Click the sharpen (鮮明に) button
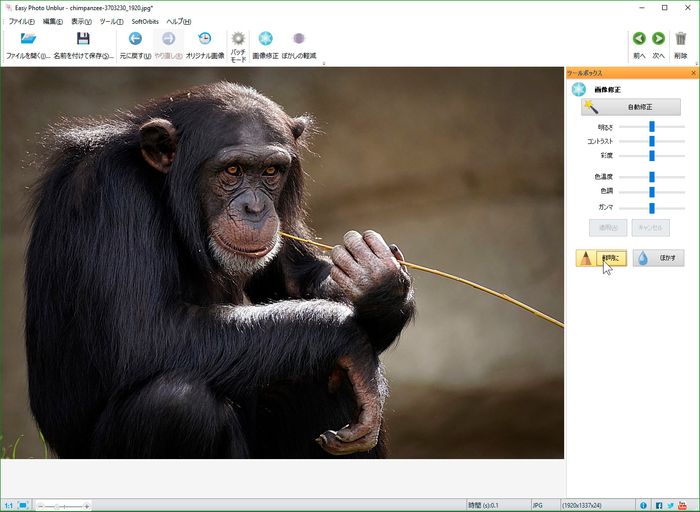The image size is (700, 512). point(602,258)
